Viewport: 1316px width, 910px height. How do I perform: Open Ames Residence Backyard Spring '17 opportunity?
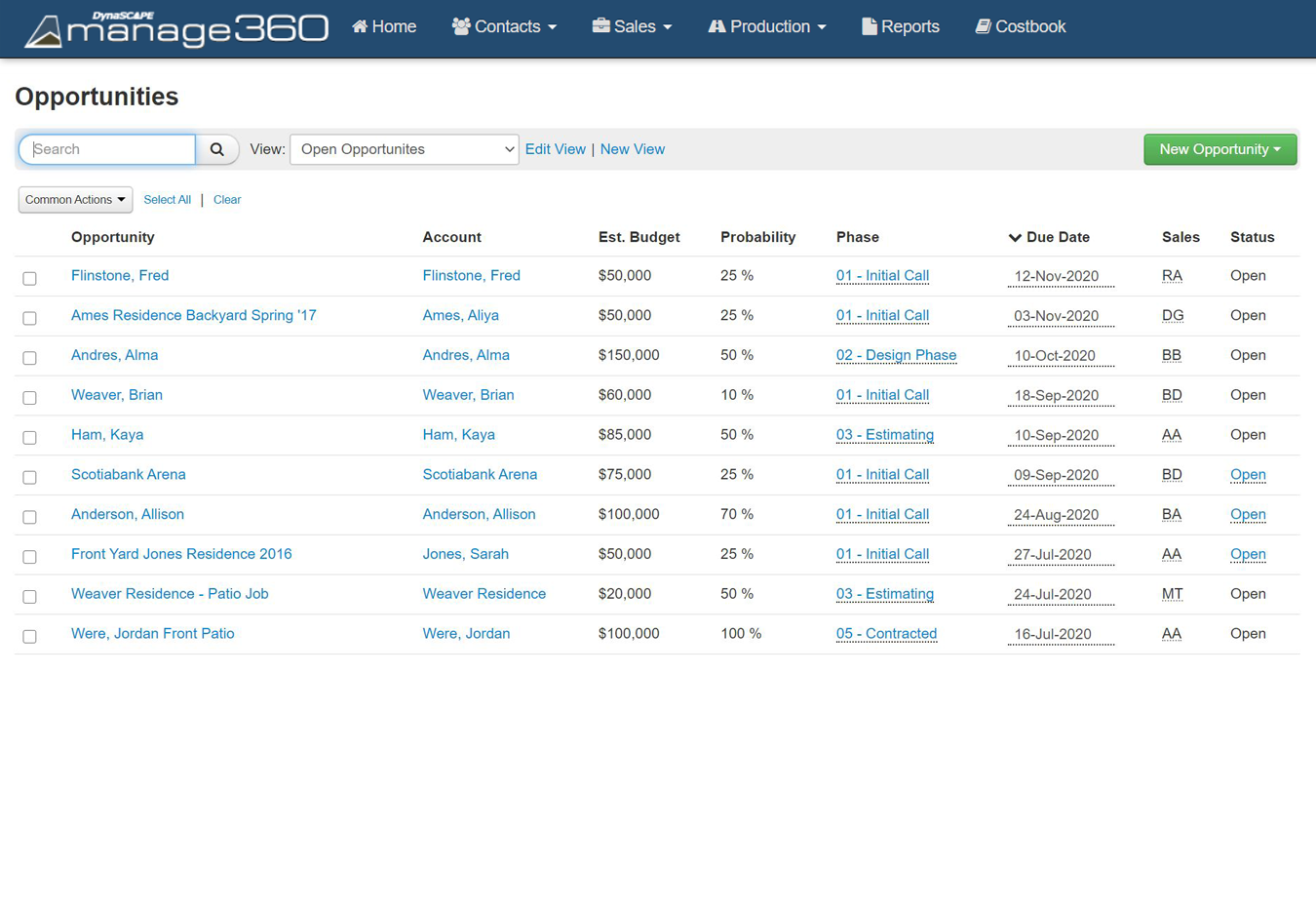193,315
